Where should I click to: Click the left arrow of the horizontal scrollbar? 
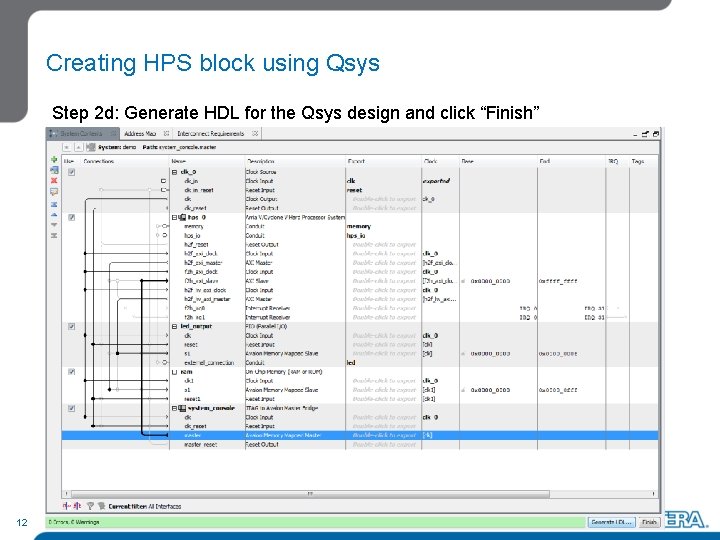(67, 494)
